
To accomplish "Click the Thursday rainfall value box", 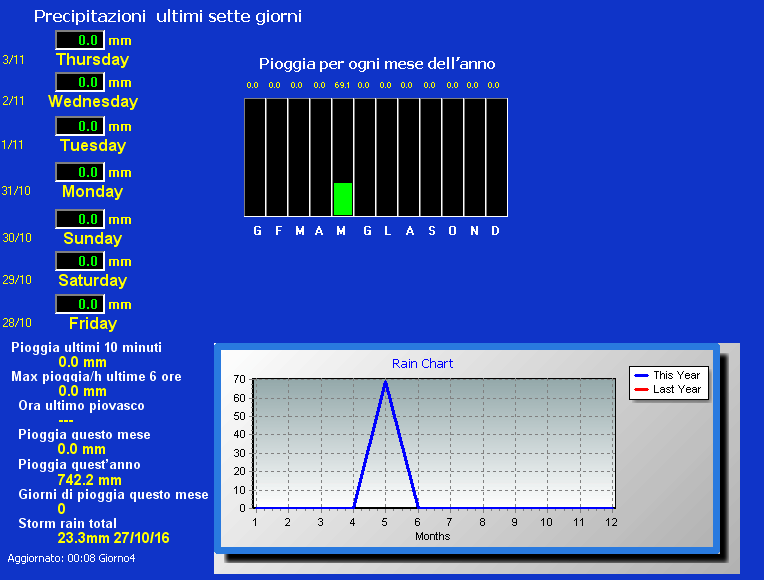I will coord(80,40).
